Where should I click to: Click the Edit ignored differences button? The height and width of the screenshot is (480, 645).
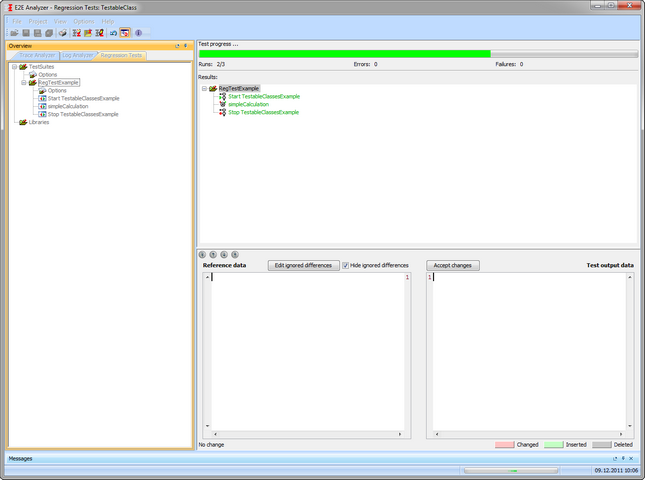303,266
